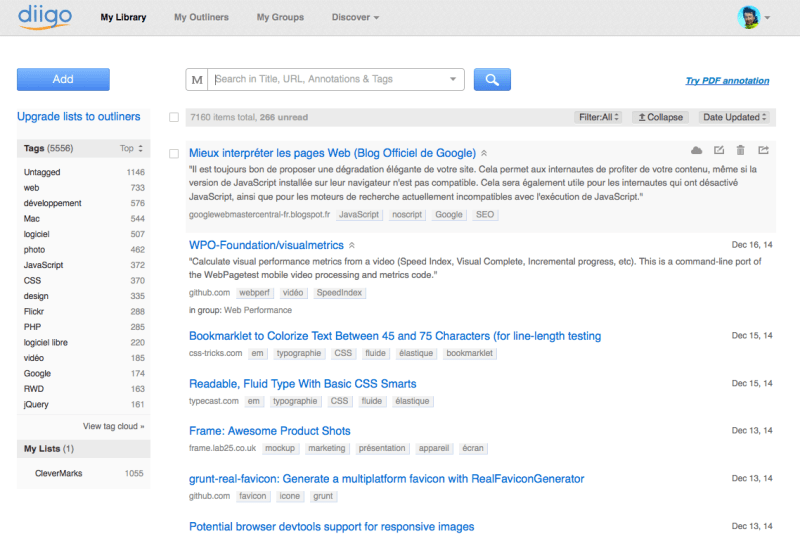Click the typecast.com domain text
Screen dimensions: 800x534
pyautogui.click(x=214, y=401)
